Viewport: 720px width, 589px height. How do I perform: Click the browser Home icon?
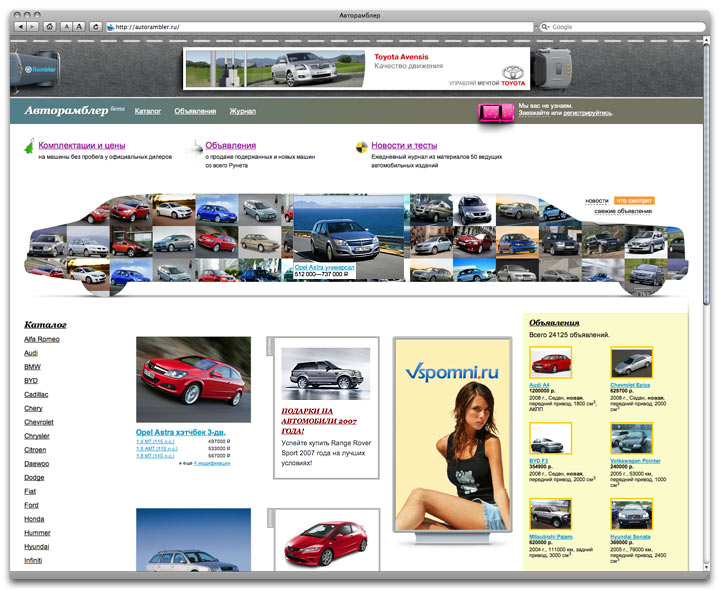(x=49, y=27)
